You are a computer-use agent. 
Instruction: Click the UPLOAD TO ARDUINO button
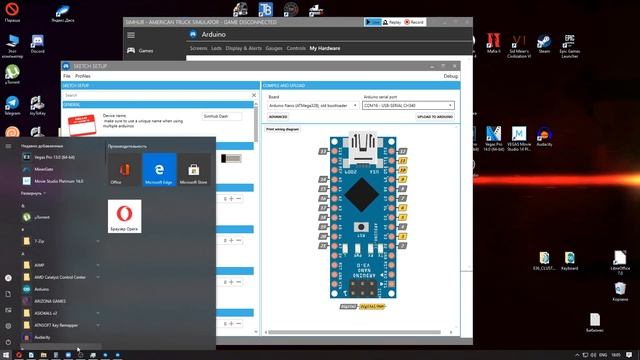click(435, 117)
